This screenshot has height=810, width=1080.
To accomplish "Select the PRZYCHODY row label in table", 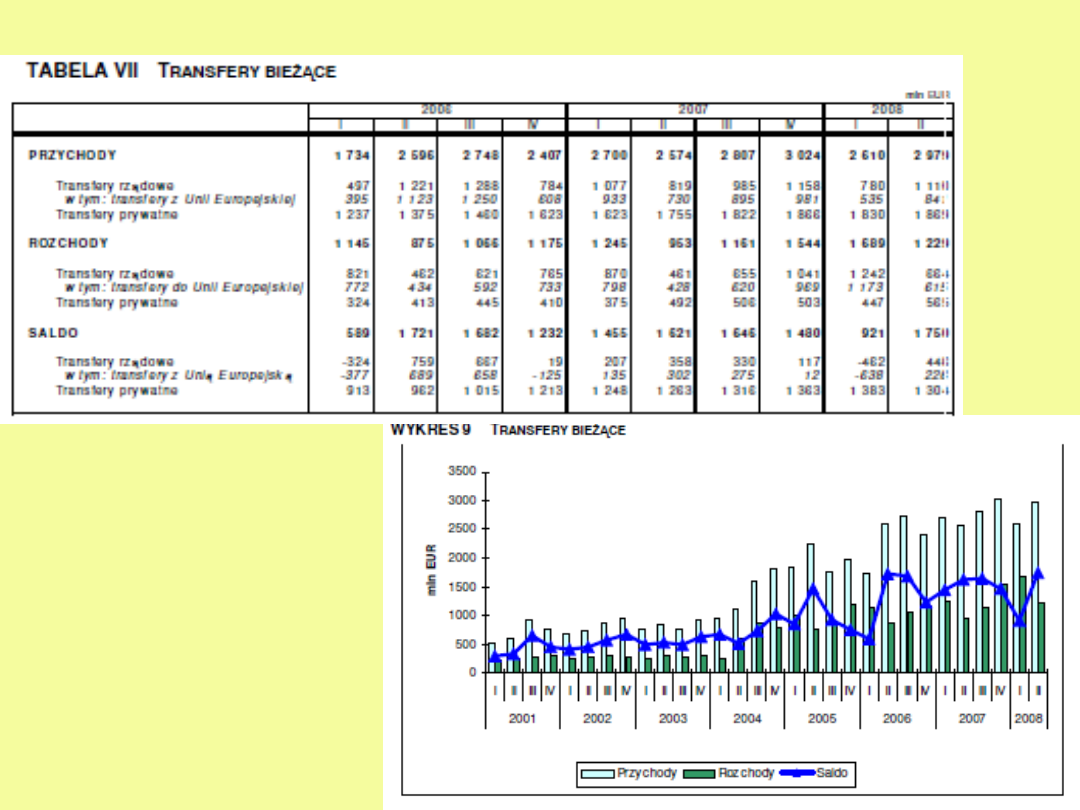I will point(72,155).
